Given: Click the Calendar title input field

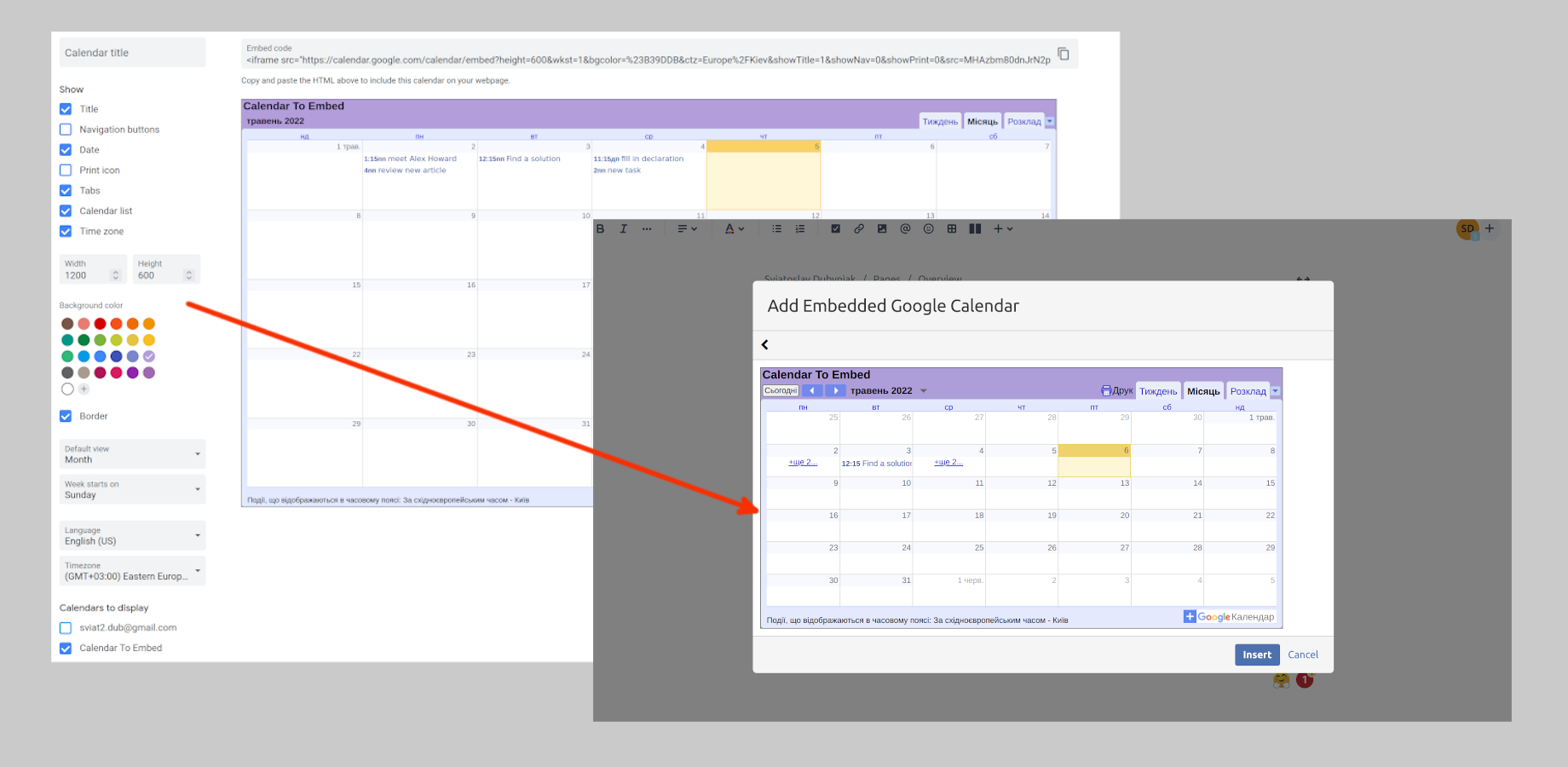Looking at the screenshot, I should tap(132, 53).
